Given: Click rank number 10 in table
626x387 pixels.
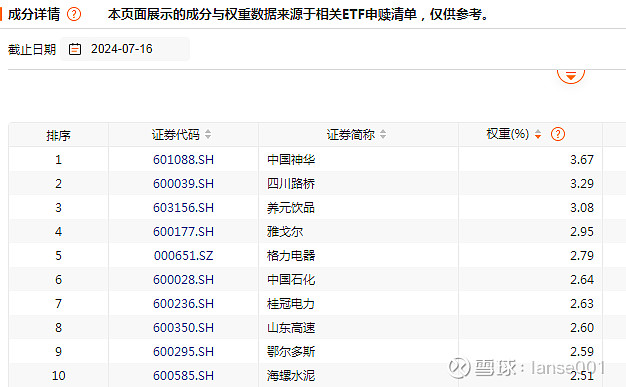Looking at the screenshot, I should click(x=58, y=375).
